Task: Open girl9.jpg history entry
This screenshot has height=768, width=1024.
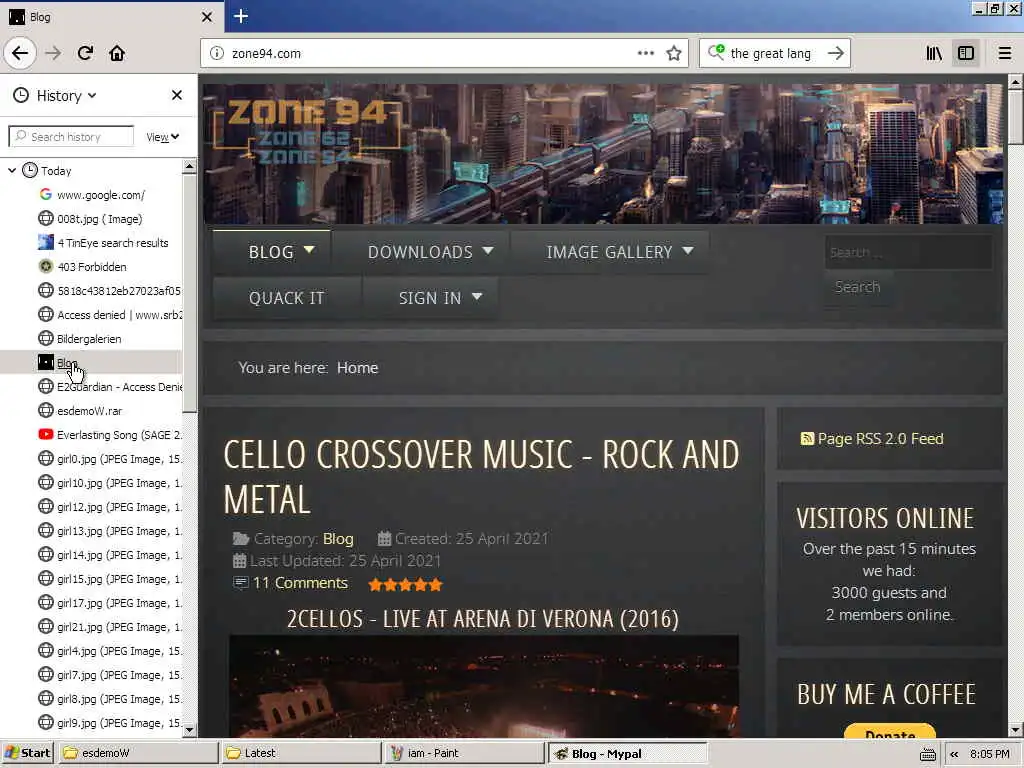Action: 110,723
